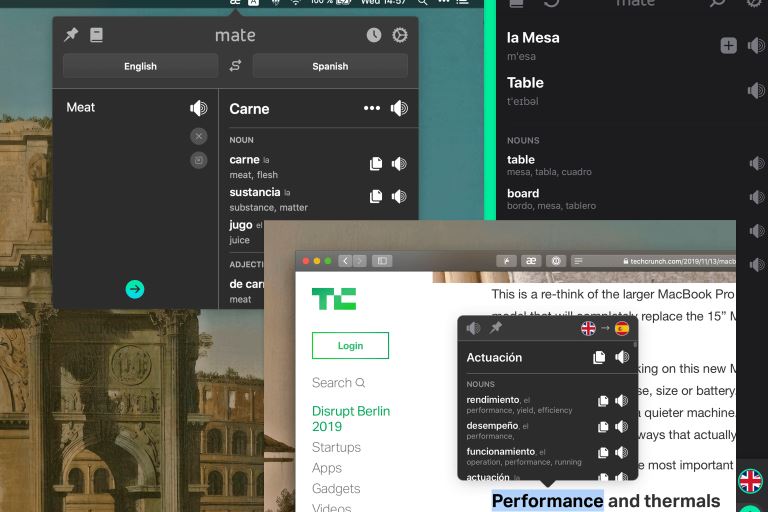The width and height of the screenshot is (768, 512).
Task: Swap English and Spanish languages
Action: click(x=236, y=65)
